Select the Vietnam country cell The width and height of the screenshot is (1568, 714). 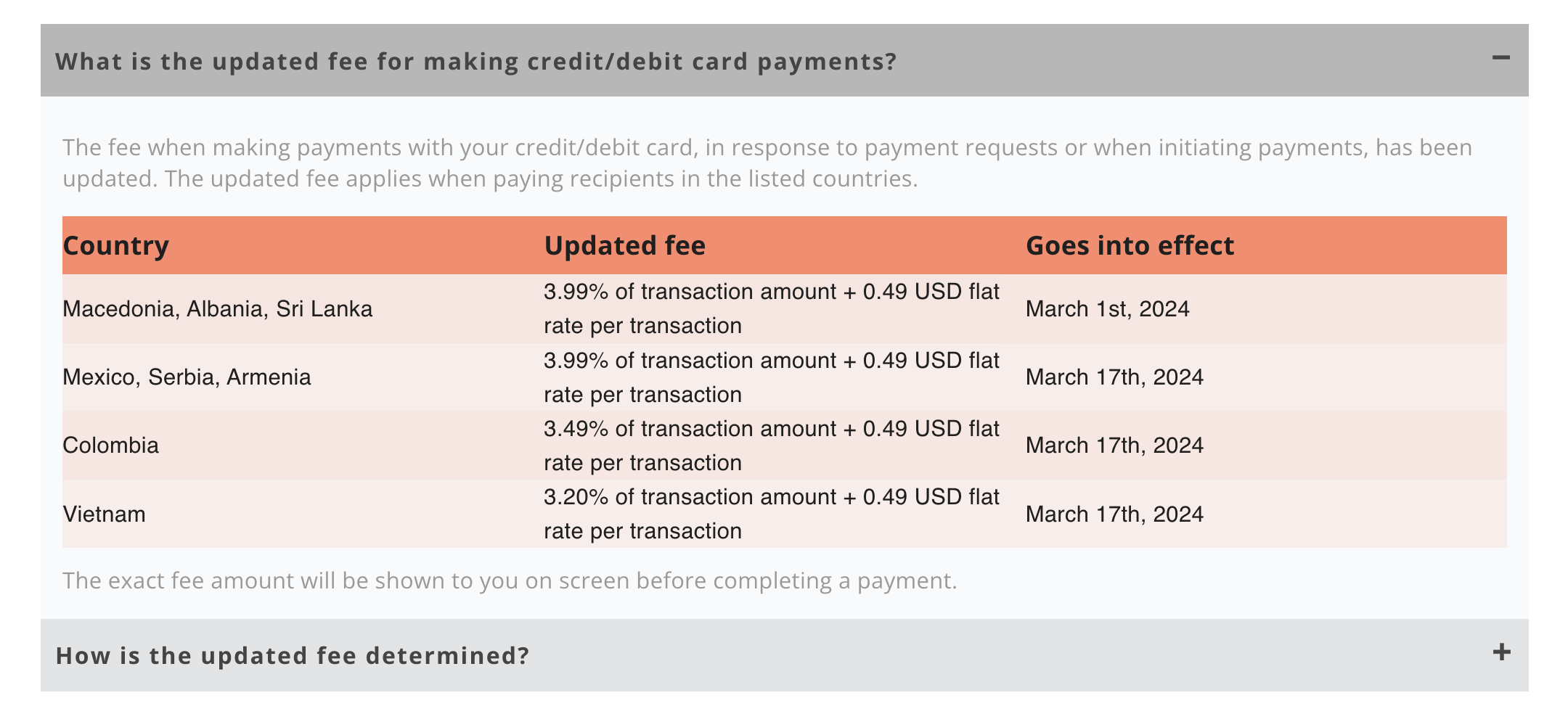104,514
